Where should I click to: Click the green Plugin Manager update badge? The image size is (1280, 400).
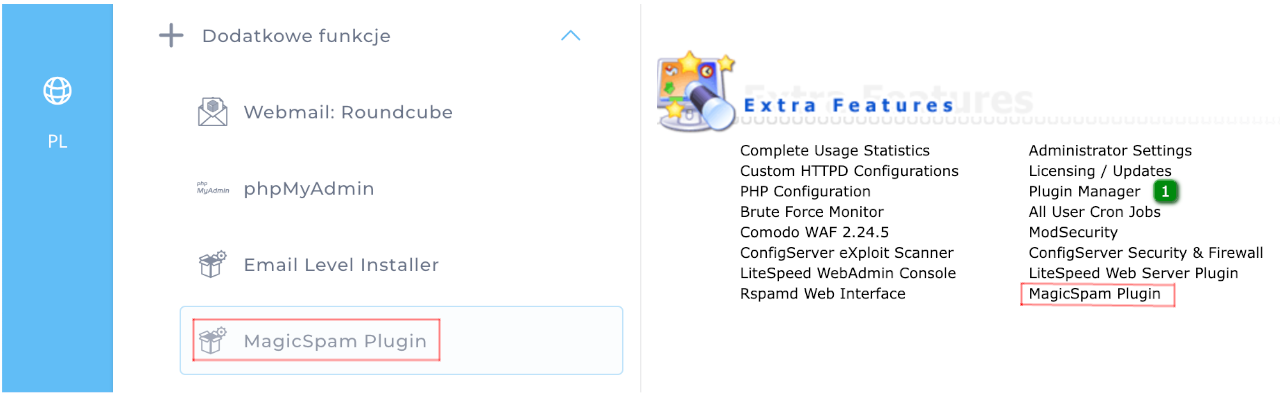1164,191
